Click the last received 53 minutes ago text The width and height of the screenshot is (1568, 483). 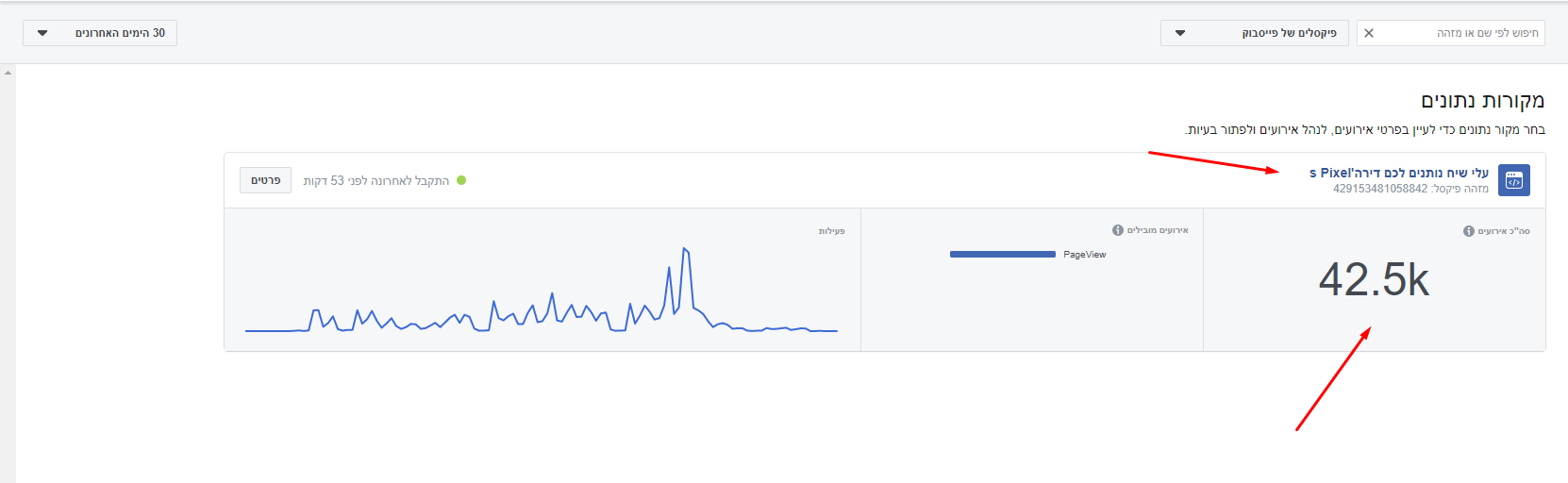(x=375, y=180)
